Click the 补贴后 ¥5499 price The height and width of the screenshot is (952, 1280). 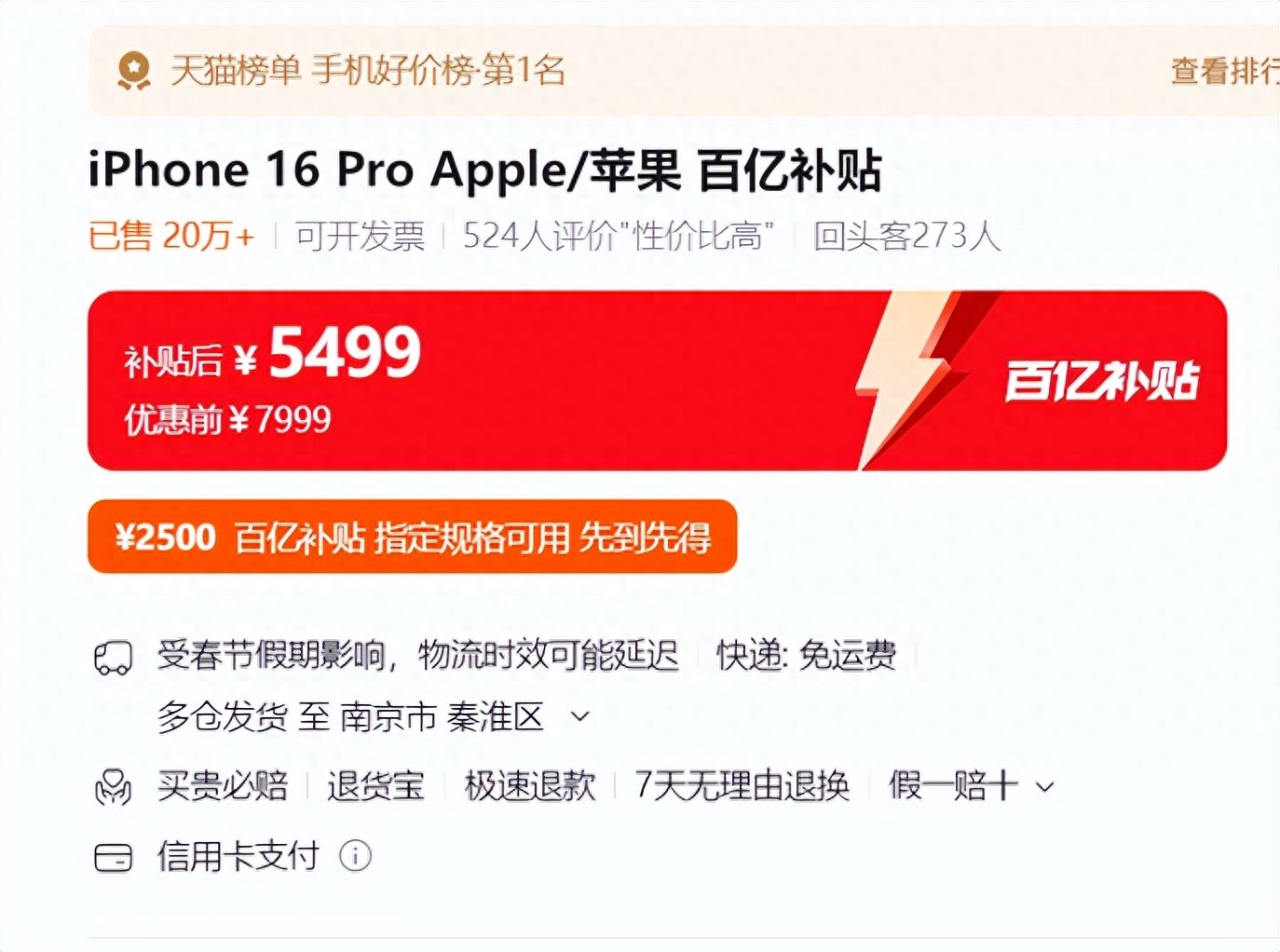(273, 354)
